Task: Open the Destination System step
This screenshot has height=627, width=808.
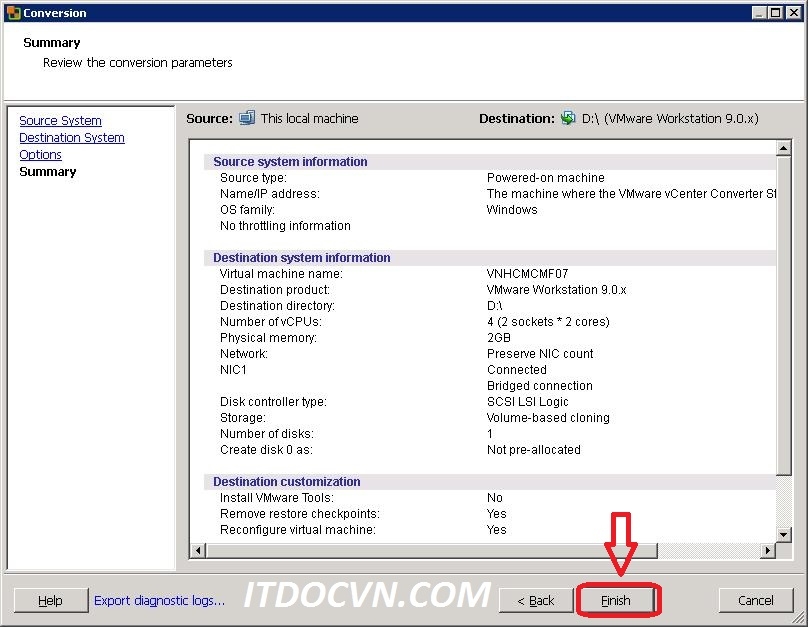Action: click(72, 138)
